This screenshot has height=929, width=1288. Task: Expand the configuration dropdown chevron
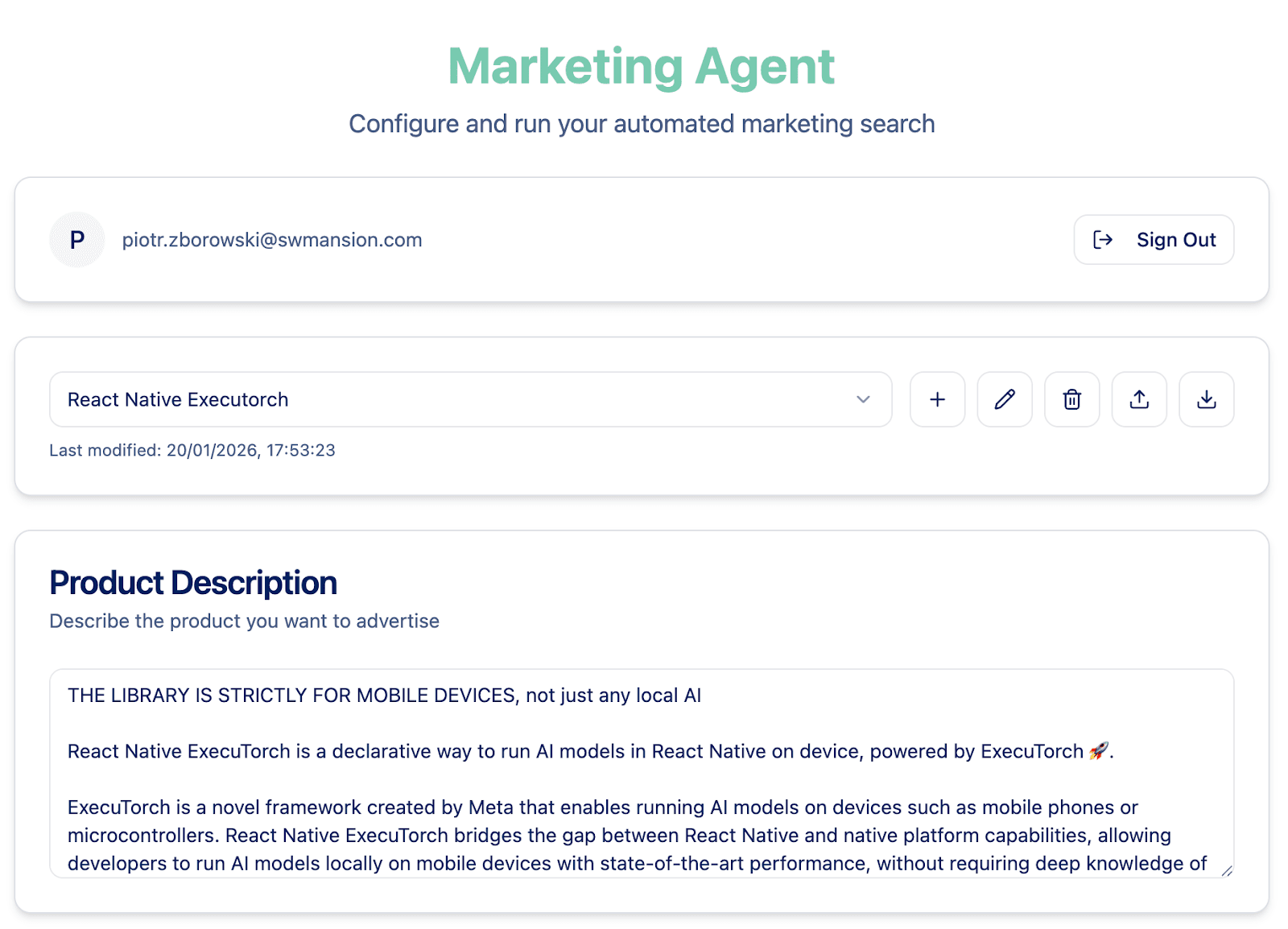coord(863,399)
